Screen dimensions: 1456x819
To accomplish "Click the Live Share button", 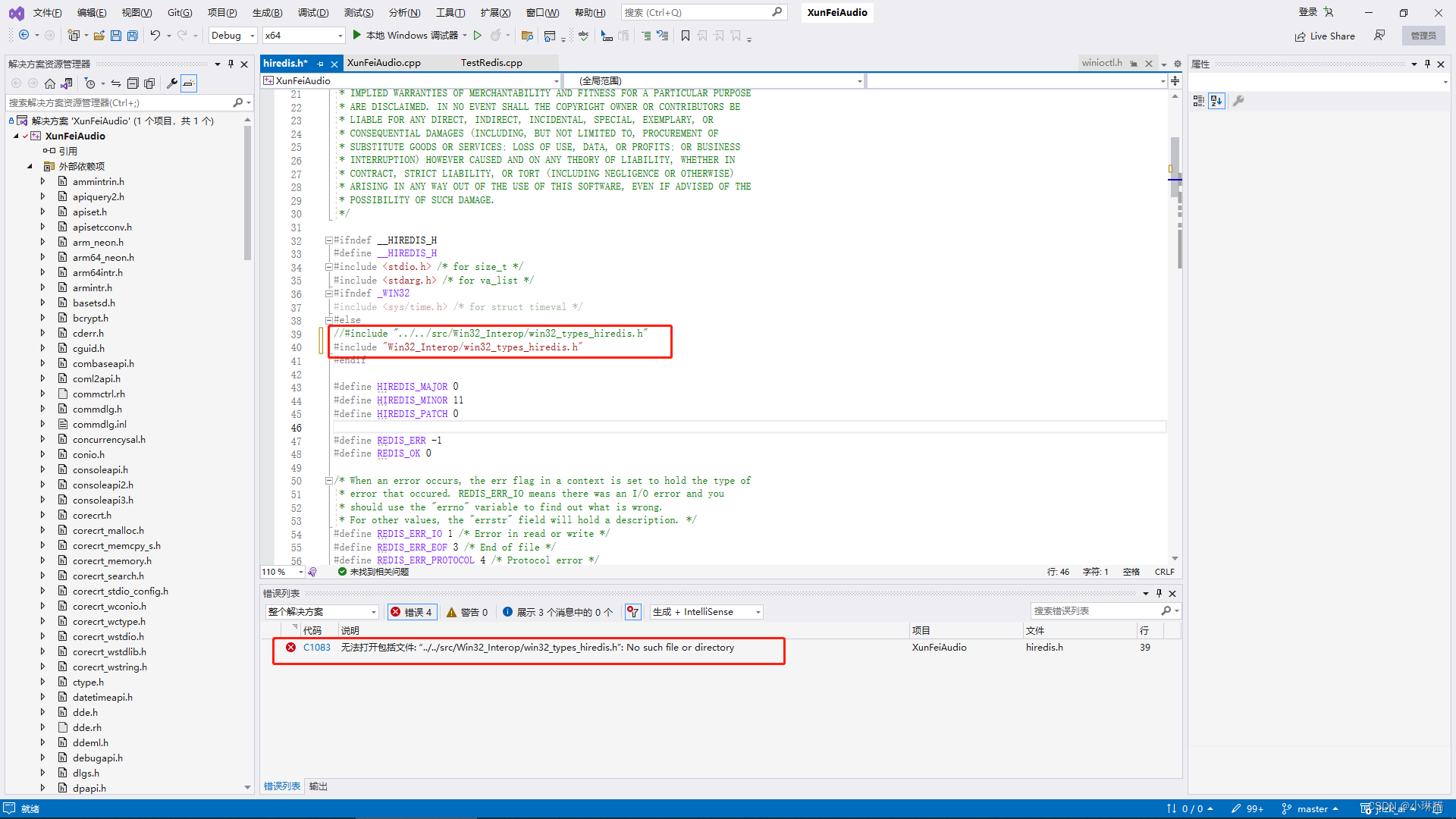I will tap(1325, 36).
